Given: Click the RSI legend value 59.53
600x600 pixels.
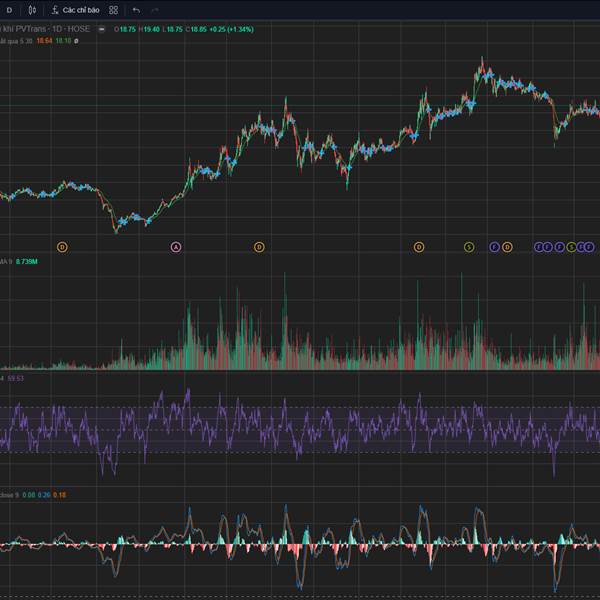Looking at the screenshot, I should tap(15, 379).
